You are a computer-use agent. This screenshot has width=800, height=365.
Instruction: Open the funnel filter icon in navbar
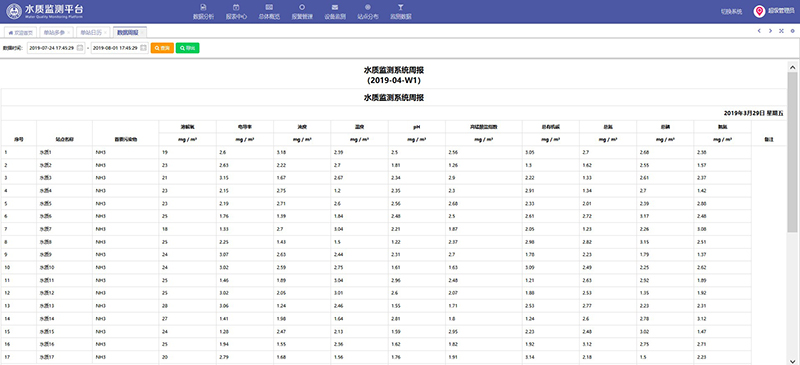tap(401, 7)
